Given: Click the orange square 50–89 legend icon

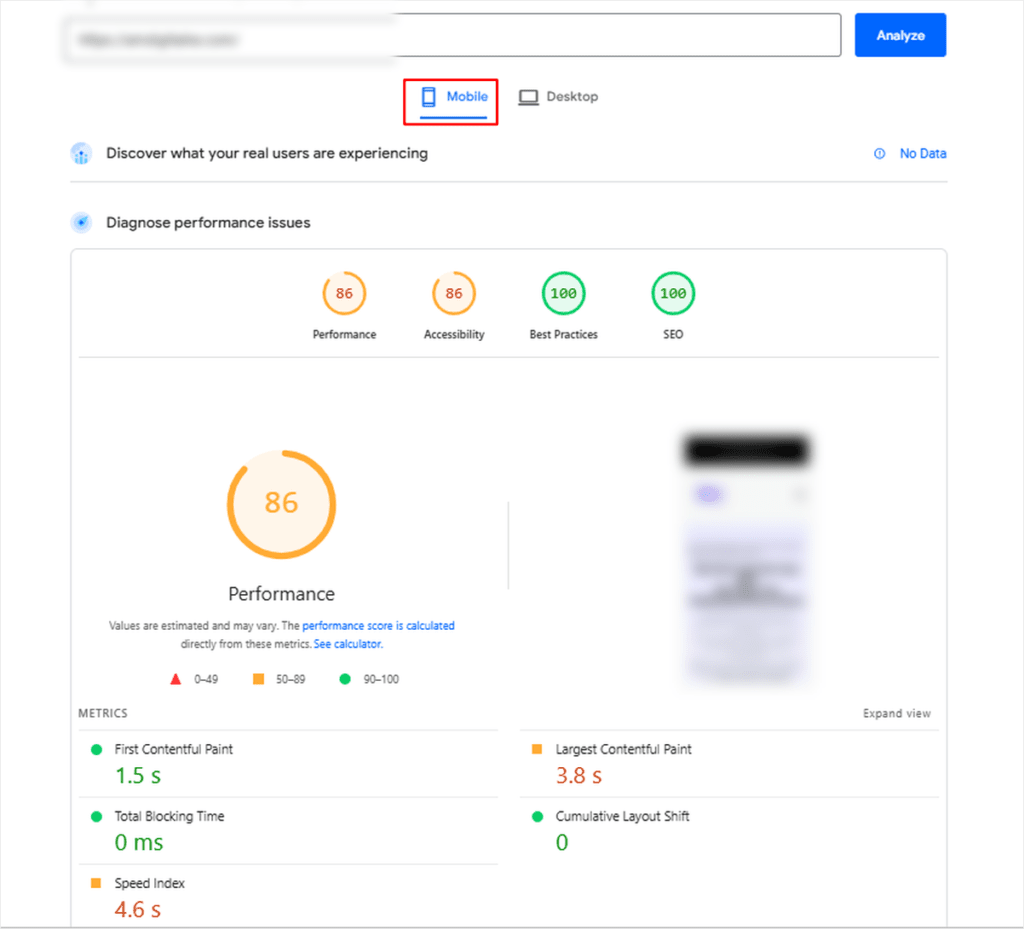Looking at the screenshot, I should pos(259,679).
